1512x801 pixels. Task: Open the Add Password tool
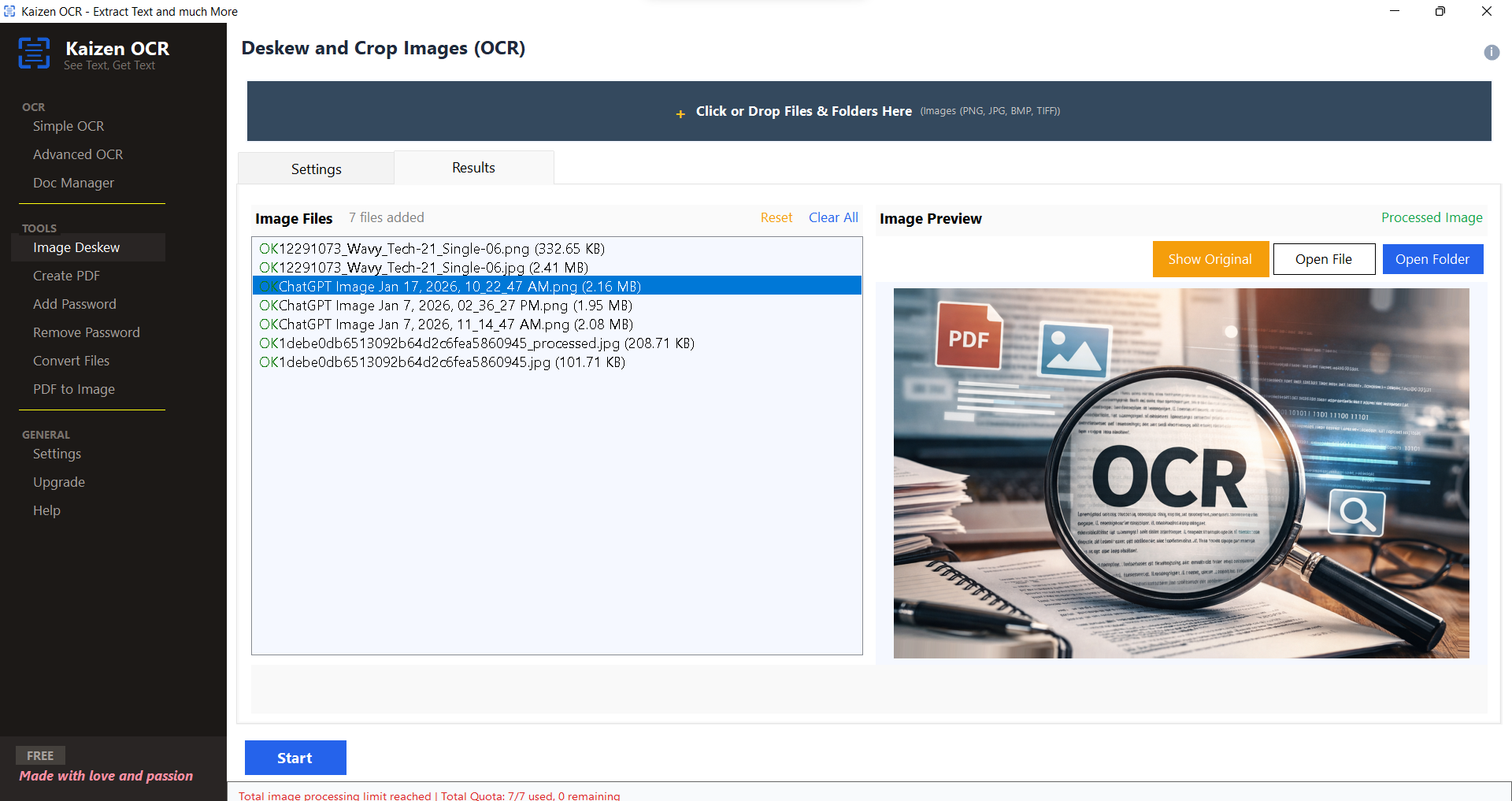[74, 303]
